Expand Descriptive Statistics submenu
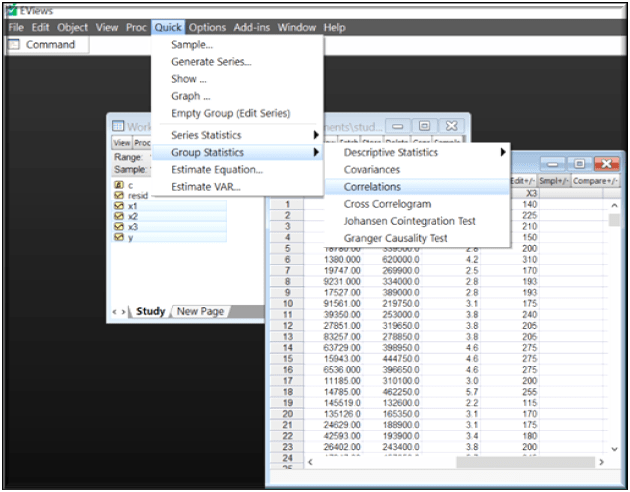 [417, 153]
